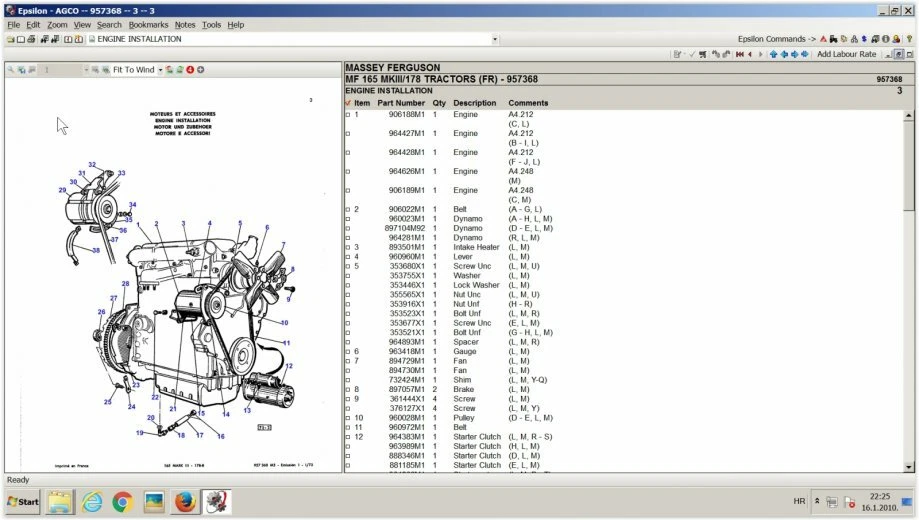Open Google Chrome from the taskbar
Viewport: 919px width, 520px height.
[x=122, y=502]
